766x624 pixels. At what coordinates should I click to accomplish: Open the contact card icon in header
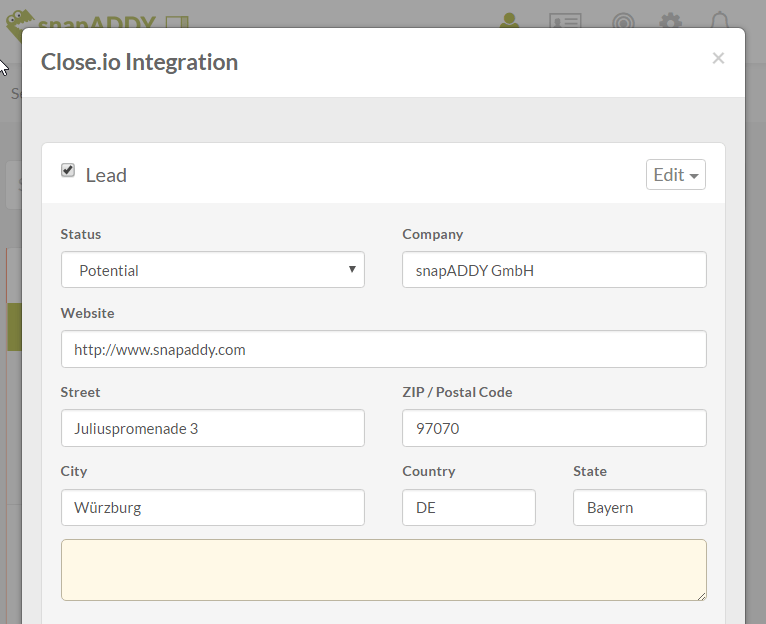[x=565, y=21]
